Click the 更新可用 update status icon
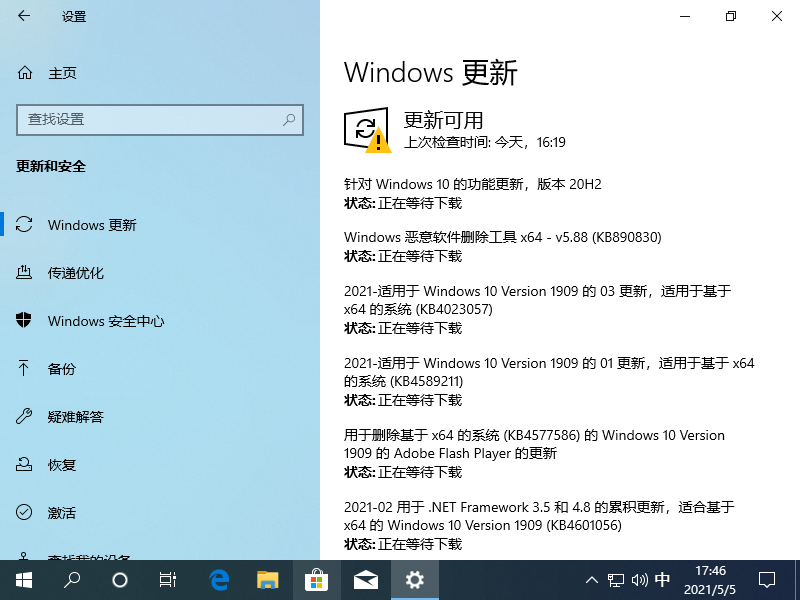Screen dimensions: 800x600 click(366, 130)
